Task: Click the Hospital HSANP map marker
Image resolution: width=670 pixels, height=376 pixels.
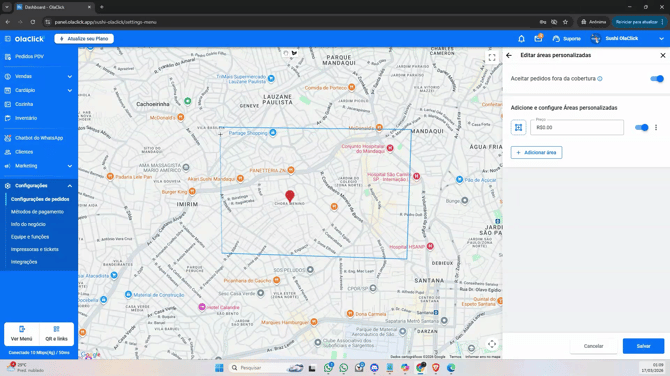Action: pyautogui.click(x=430, y=246)
